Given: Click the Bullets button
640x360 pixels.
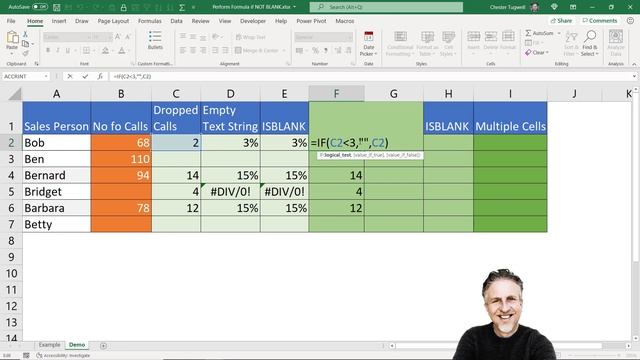Looking at the screenshot, I should click(x=155, y=40).
